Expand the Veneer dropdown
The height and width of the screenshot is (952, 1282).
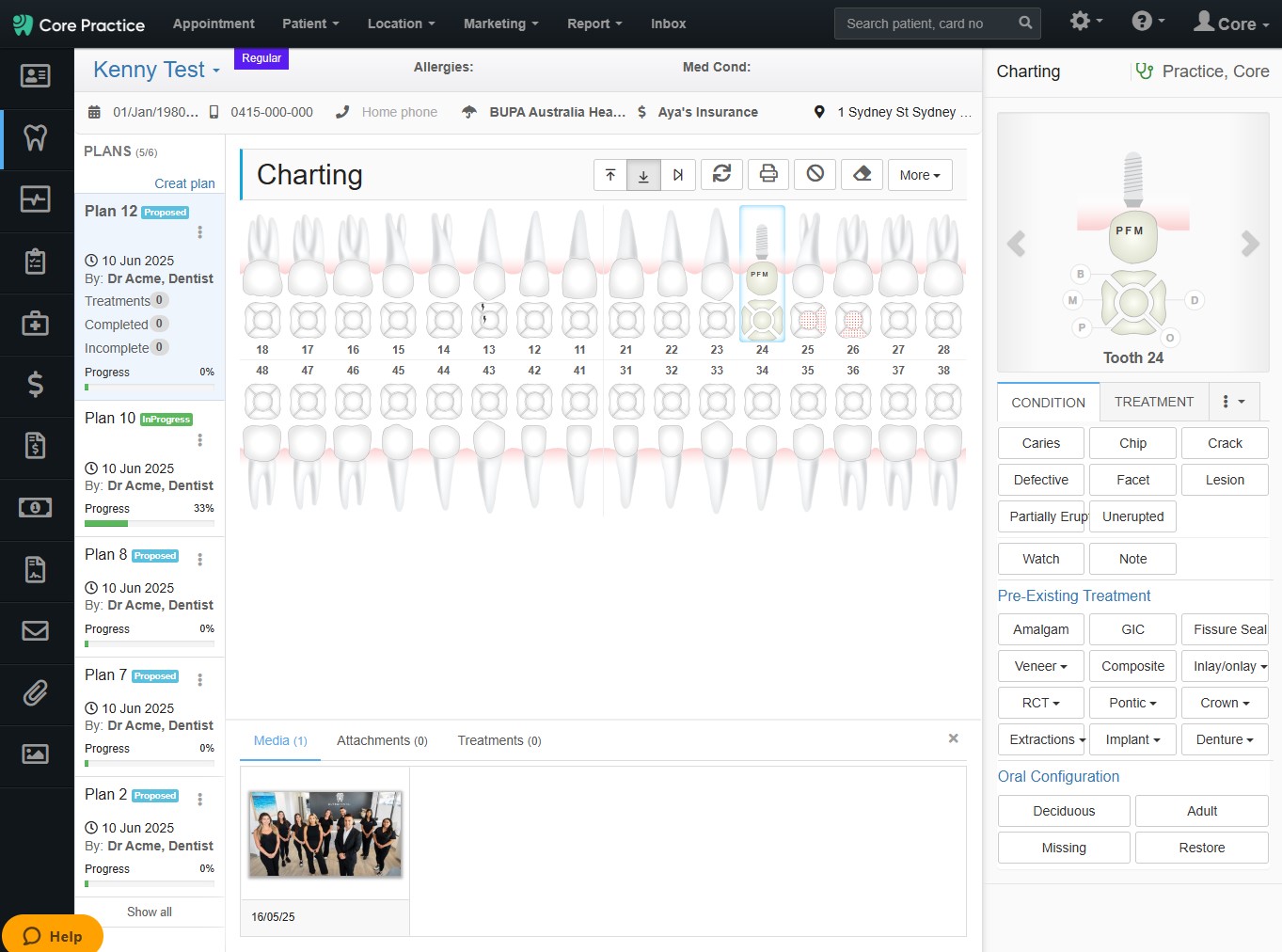(x=1041, y=666)
